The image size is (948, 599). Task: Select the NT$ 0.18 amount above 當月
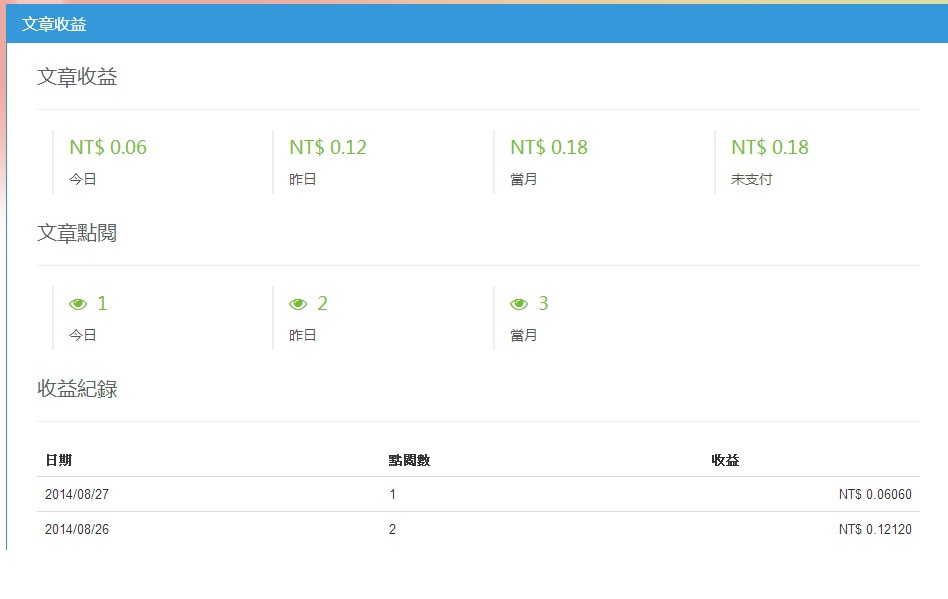549,147
